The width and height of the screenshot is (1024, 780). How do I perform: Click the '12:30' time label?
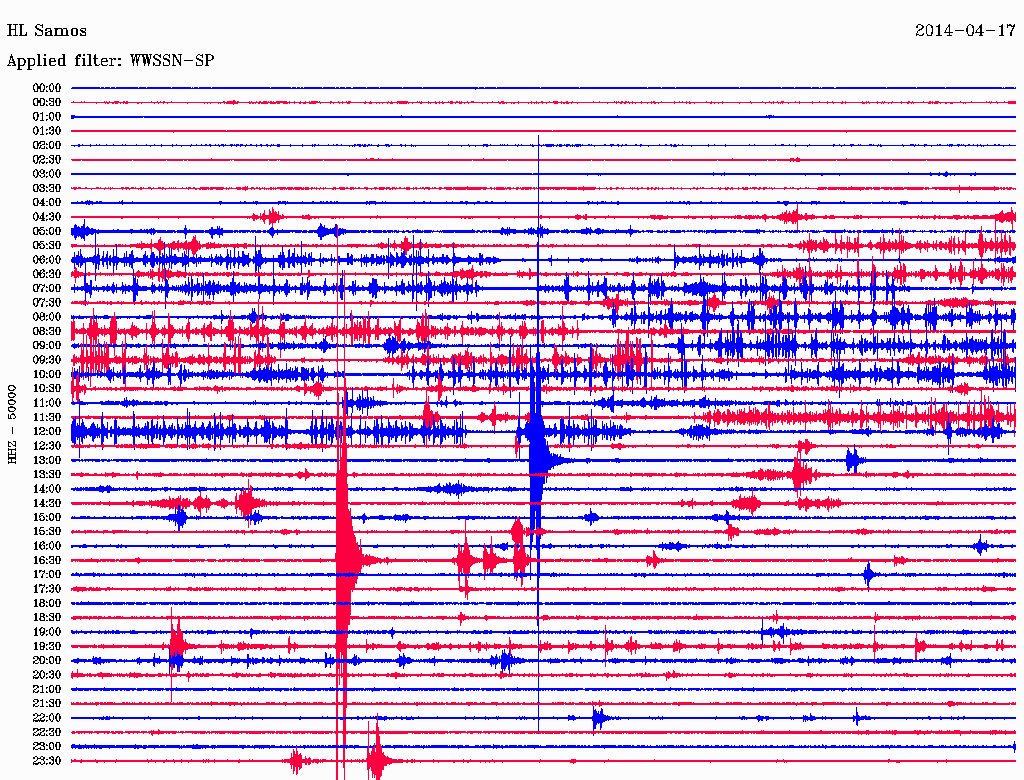point(47,446)
